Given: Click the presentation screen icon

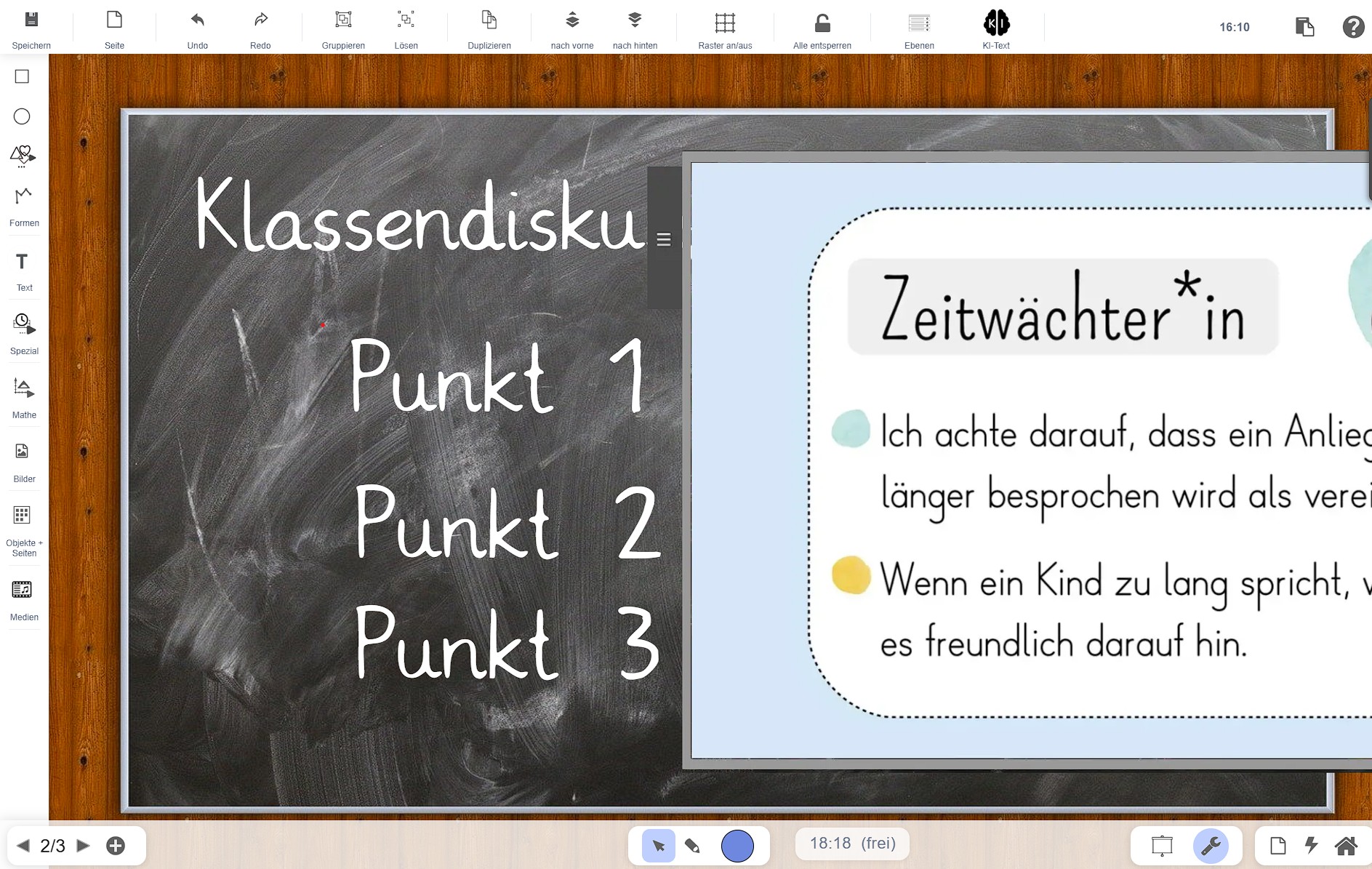Looking at the screenshot, I should (x=1162, y=846).
